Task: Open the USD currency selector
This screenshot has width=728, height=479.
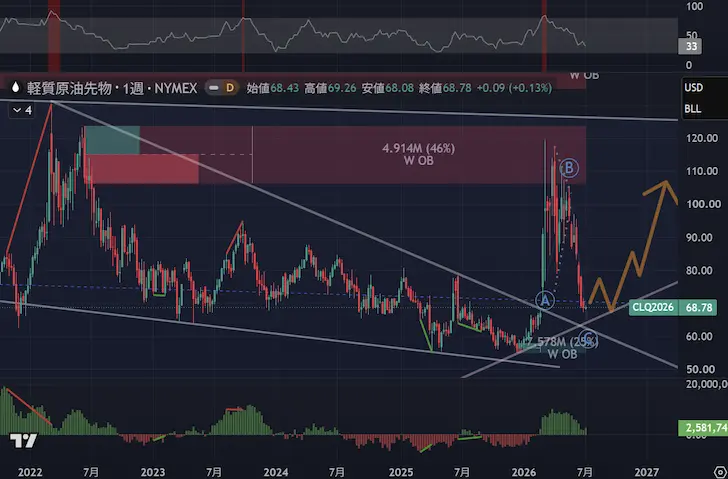Action: [694, 88]
